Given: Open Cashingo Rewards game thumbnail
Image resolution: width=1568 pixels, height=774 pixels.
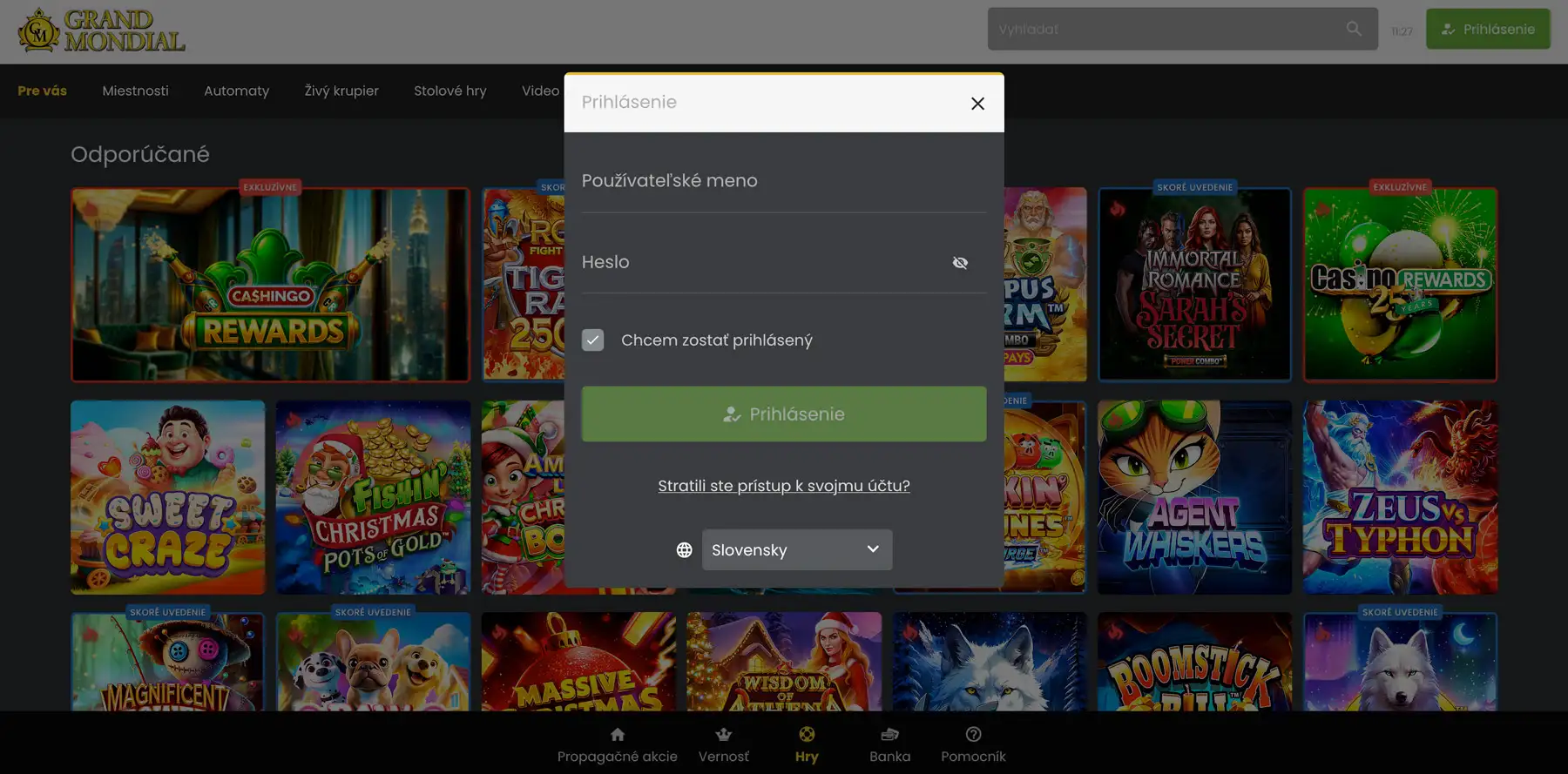Looking at the screenshot, I should coord(270,285).
